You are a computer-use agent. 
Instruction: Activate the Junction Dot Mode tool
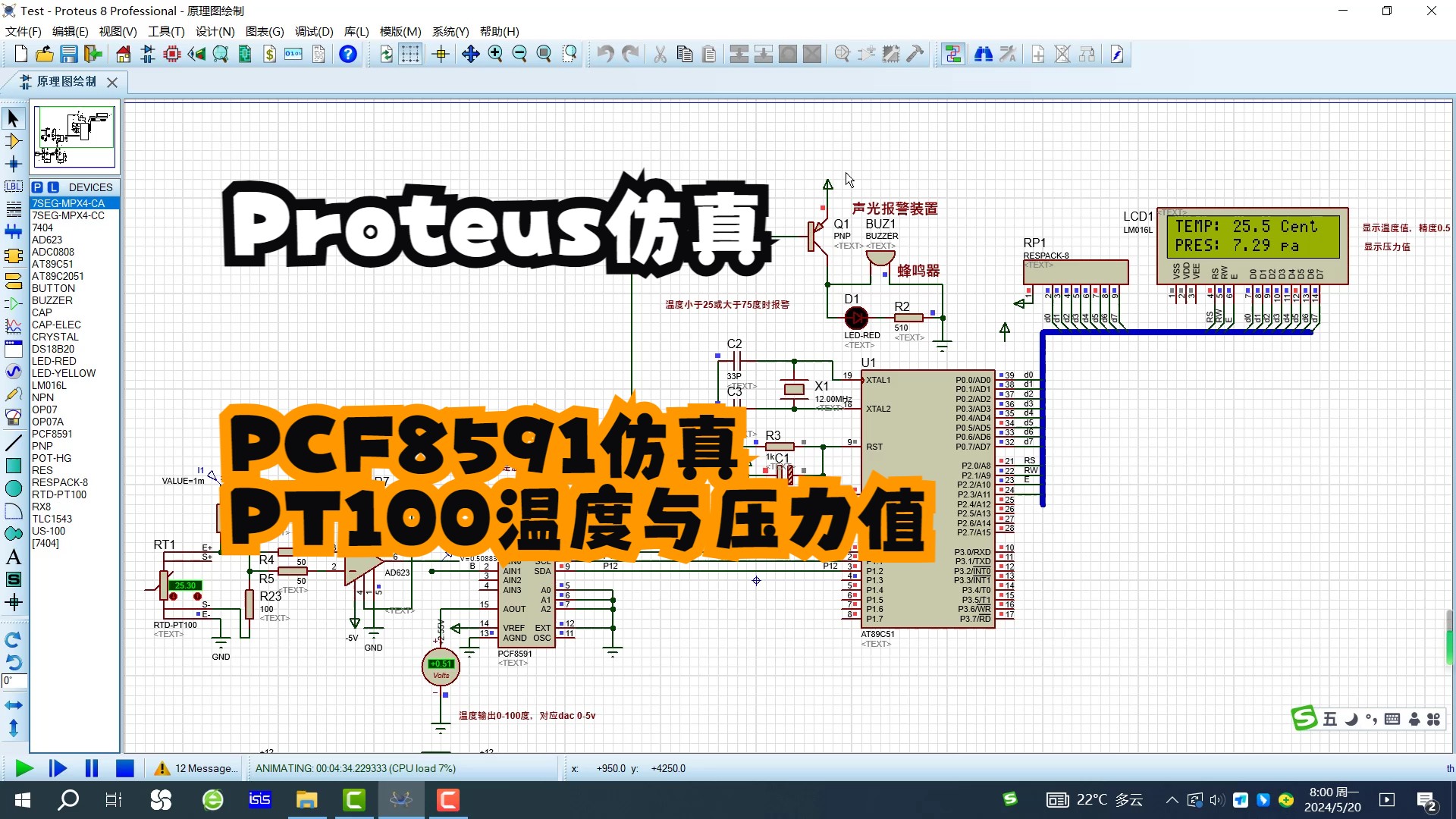[x=13, y=164]
